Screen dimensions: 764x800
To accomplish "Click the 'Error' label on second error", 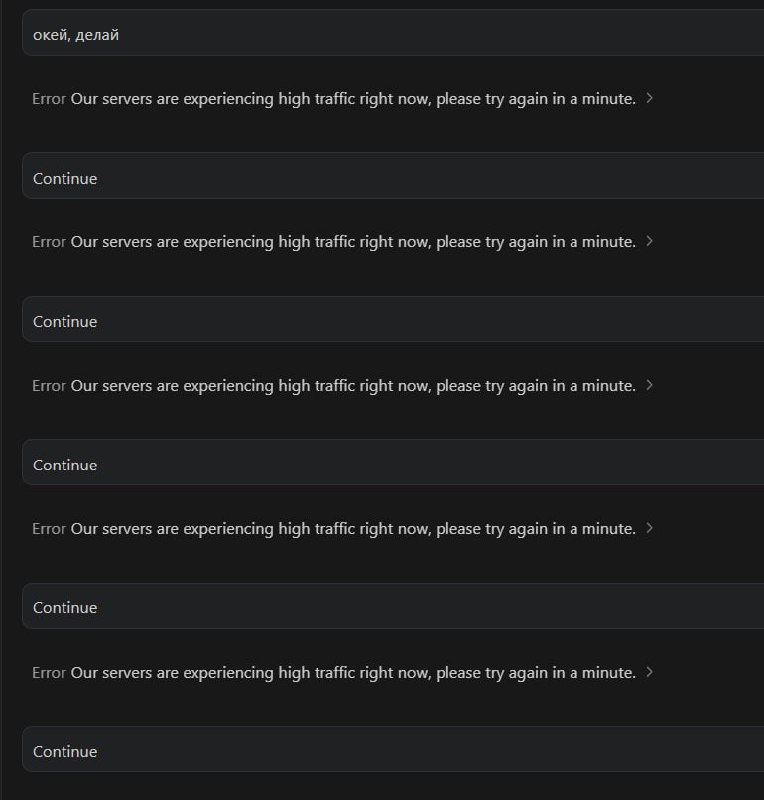I will pos(49,241).
